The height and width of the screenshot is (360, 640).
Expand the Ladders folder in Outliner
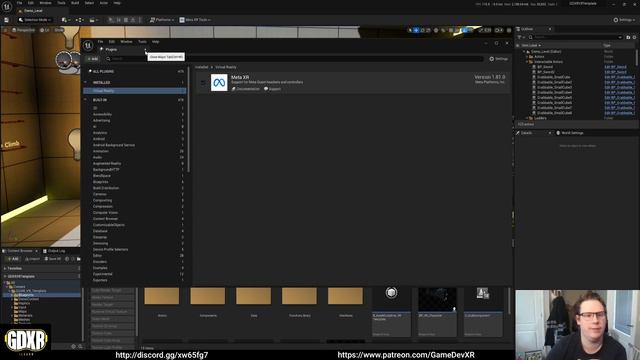tap(527, 118)
